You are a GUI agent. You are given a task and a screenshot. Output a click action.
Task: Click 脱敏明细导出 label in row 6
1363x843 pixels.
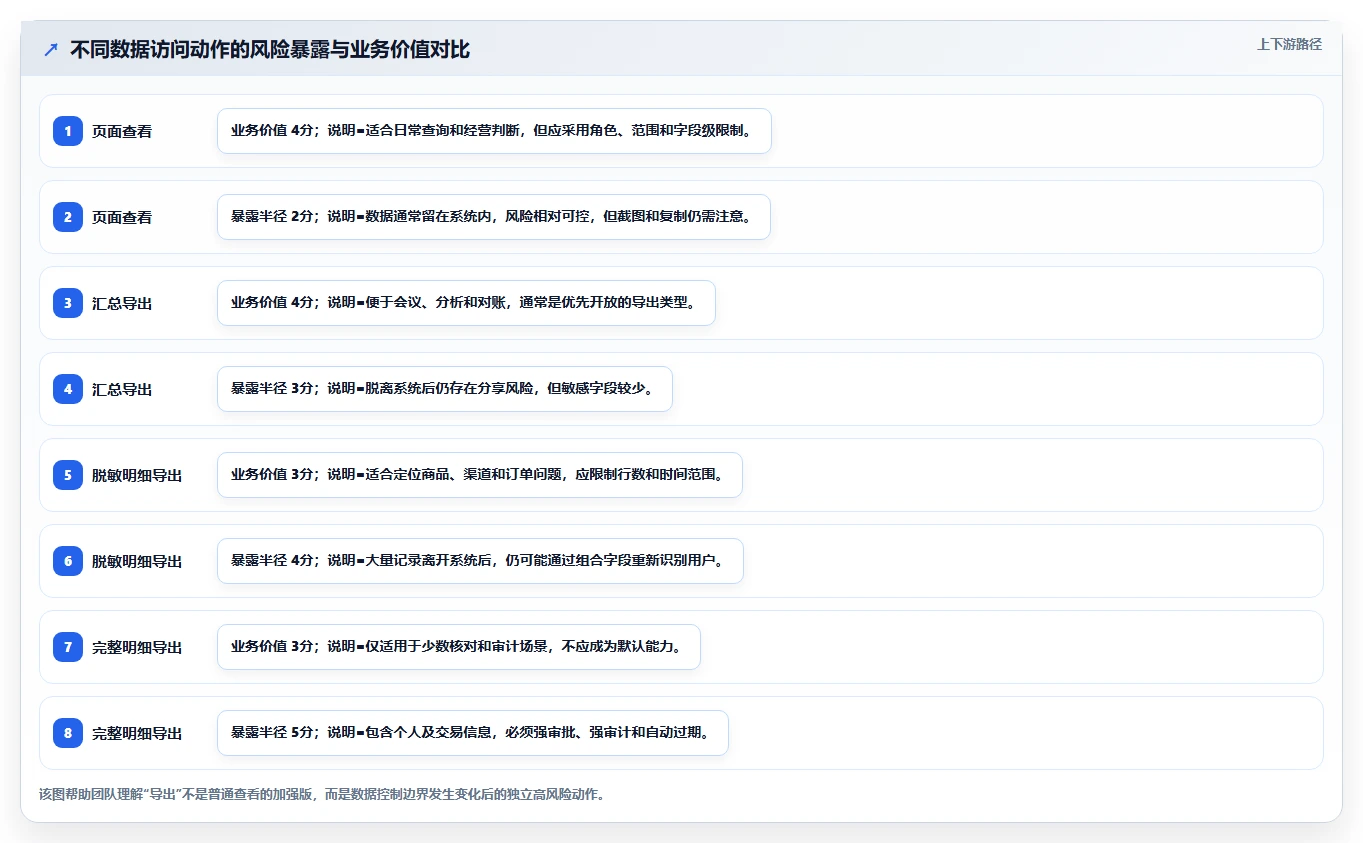click(x=137, y=561)
